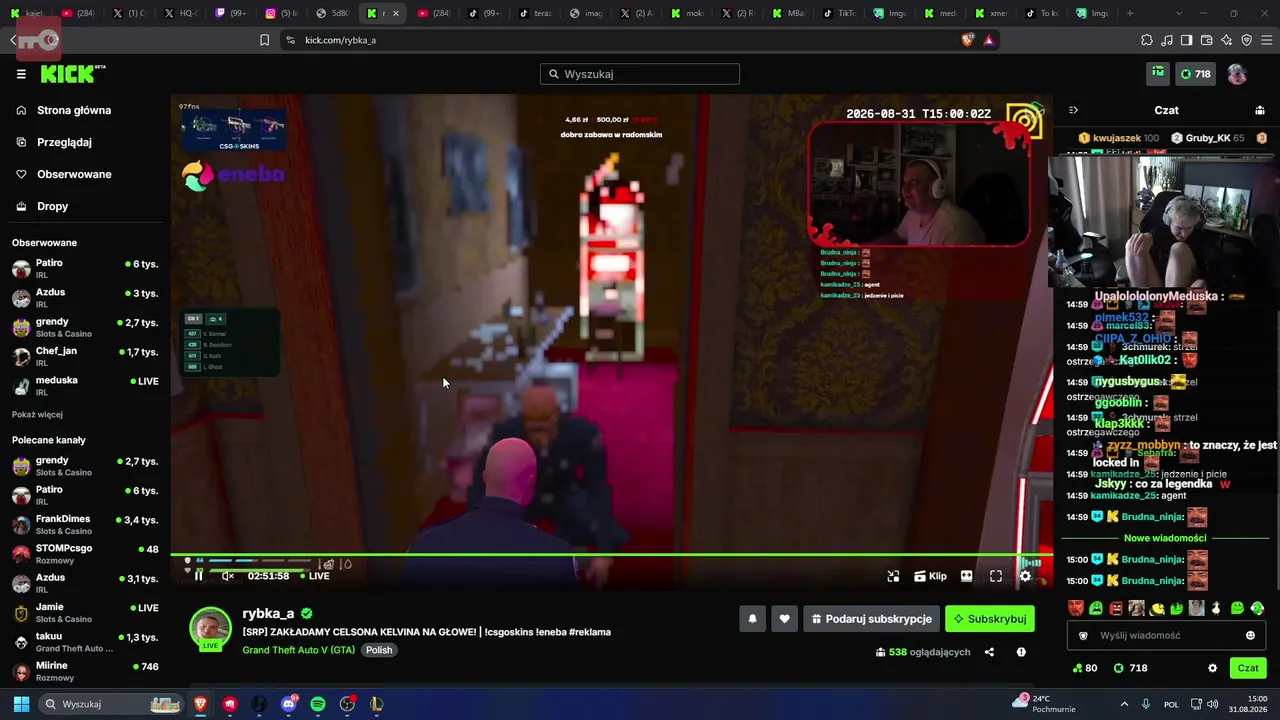Open followed channel meduska
The width and height of the screenshot is (1280, 720).
(85, 386)
